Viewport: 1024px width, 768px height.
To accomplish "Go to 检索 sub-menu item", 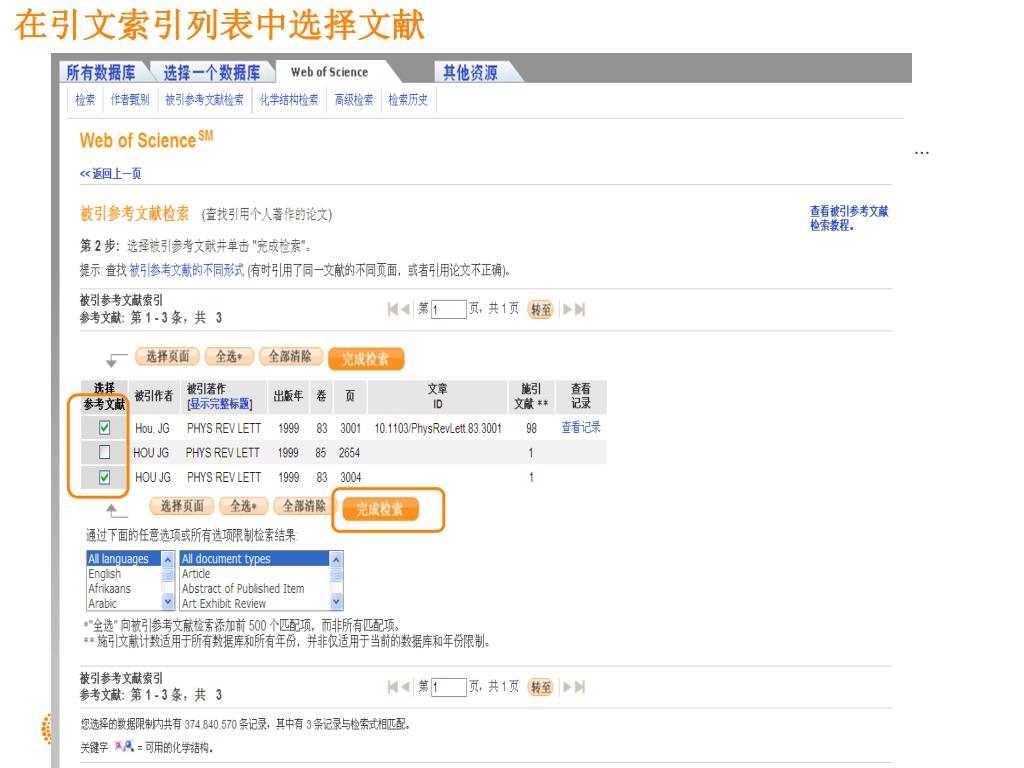I will pyautogui.click(x=85, y=99).
